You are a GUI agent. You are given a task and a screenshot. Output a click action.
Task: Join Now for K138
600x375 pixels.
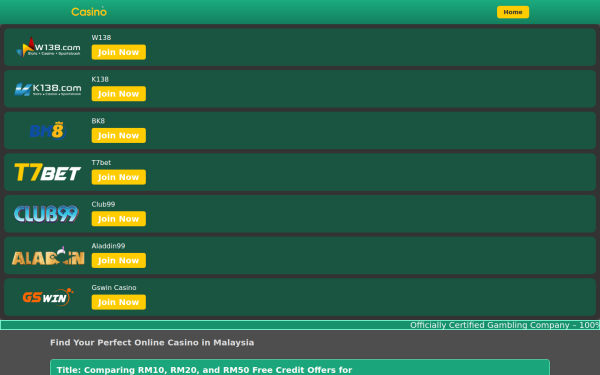tap(119, 94)
